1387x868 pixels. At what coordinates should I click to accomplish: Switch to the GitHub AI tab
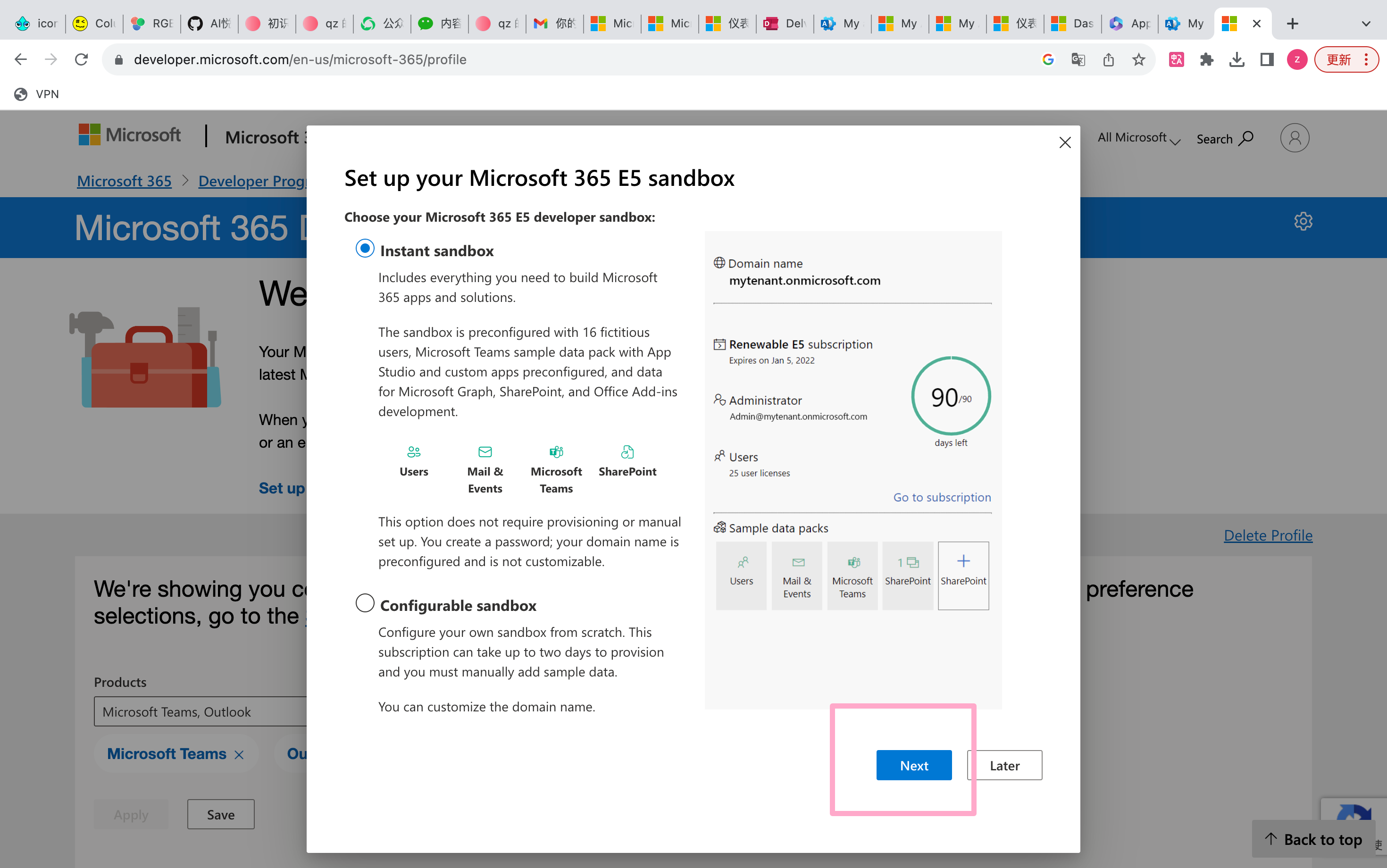(x=209, y=24)
